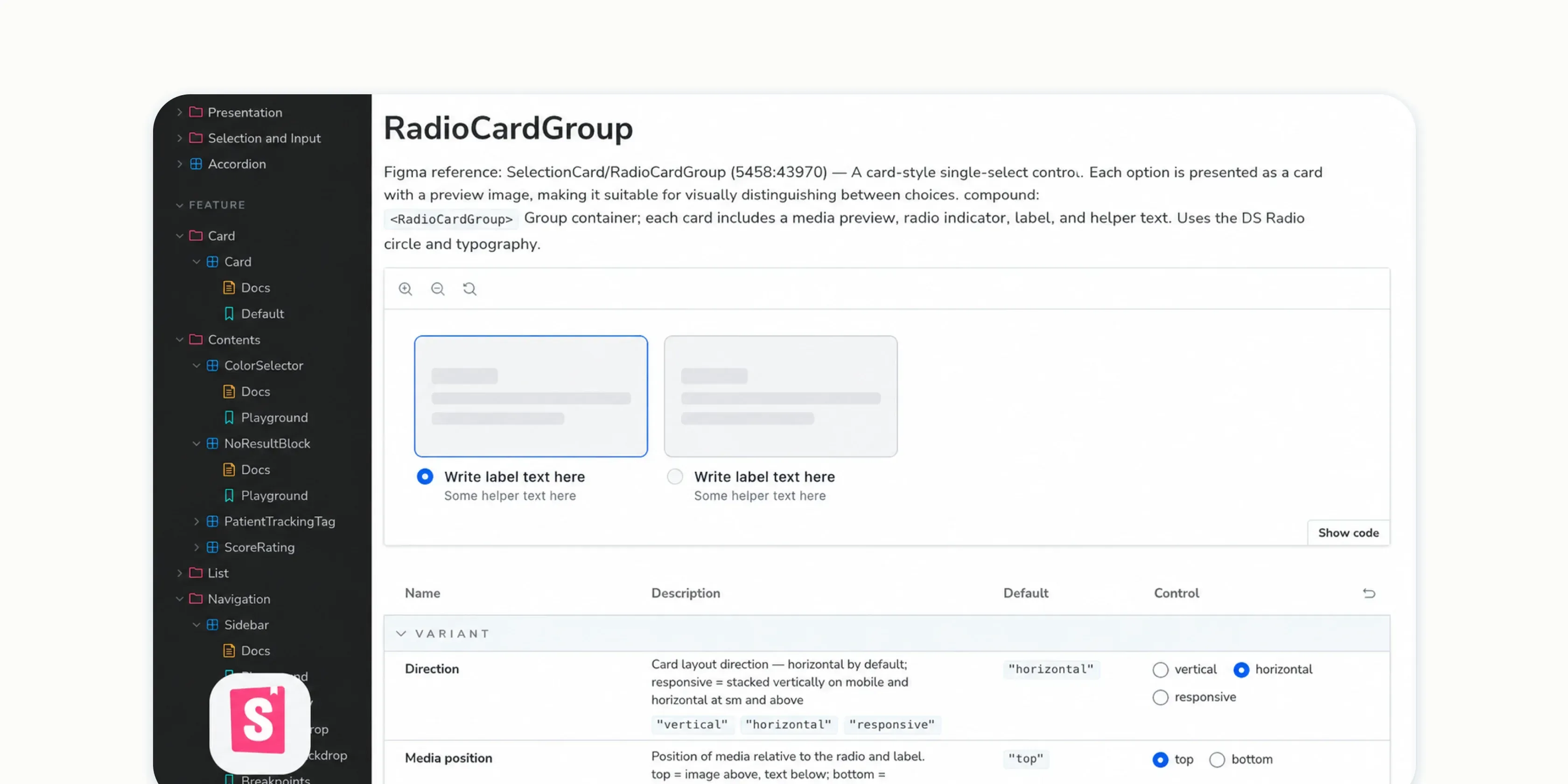Click the second card preview image
This screenshot has width=1568, height=784.
(780, 396)
